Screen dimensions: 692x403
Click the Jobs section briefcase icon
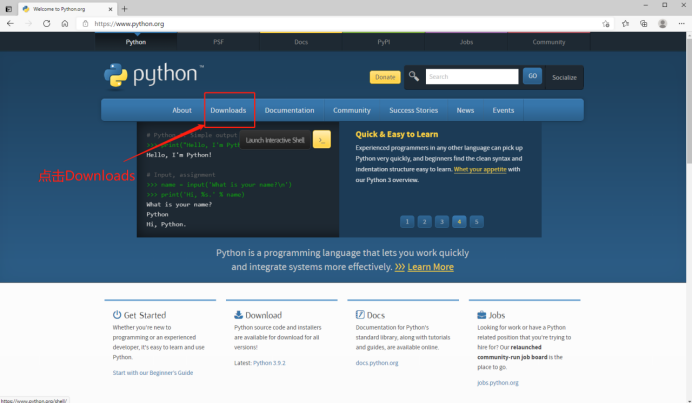click(x=481, y=315)
